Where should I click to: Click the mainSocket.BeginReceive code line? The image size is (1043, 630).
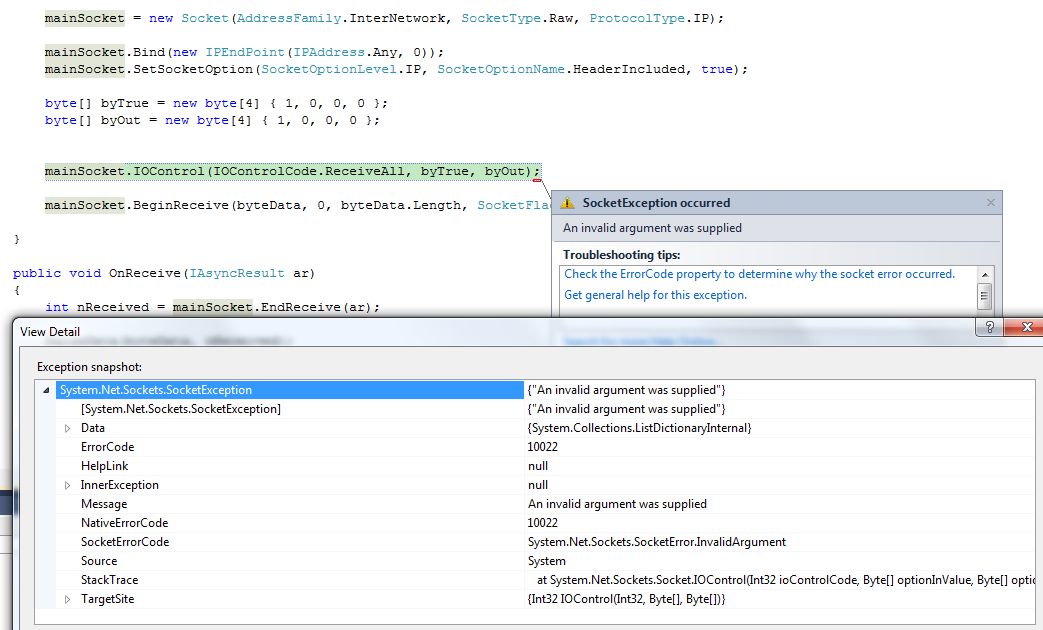297,206
